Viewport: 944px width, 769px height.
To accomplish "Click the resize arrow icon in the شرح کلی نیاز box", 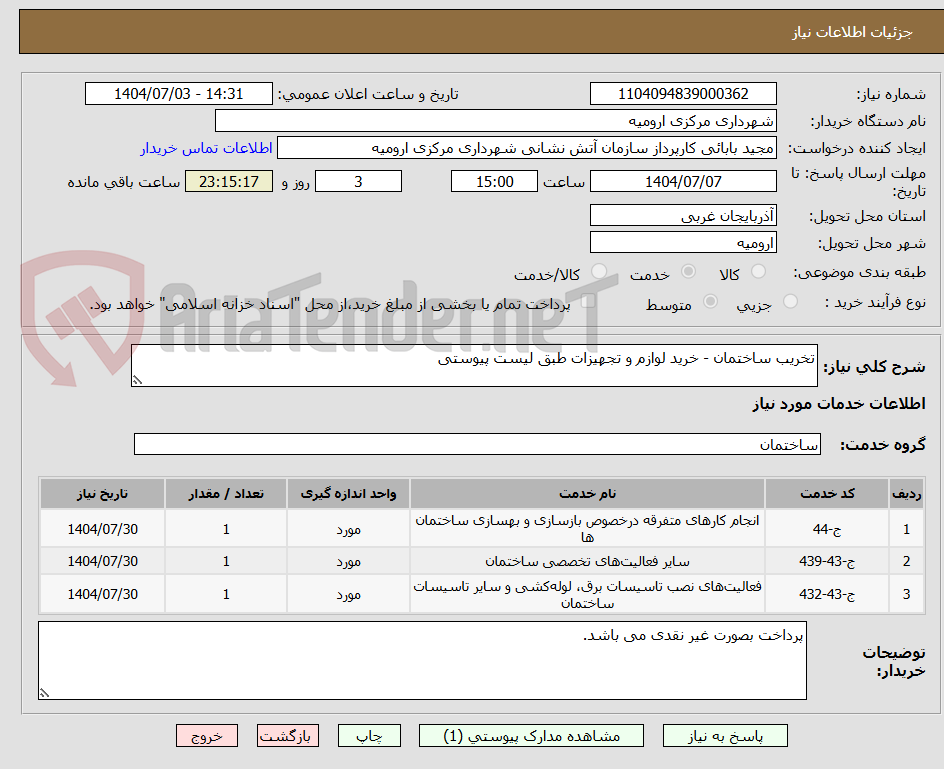I will point(137,381).
